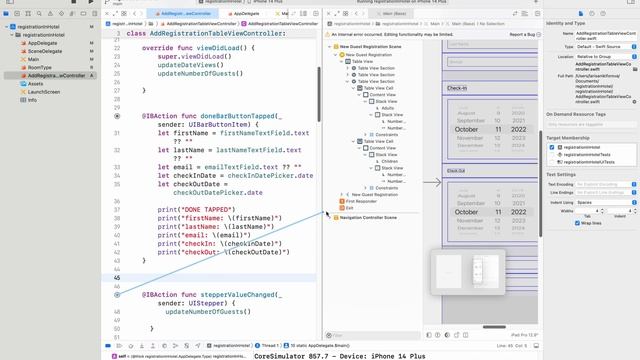The height and width of the screenshot is (360, 640).
Task: Click the stepperValueChanged IBAction connection circle
Action: click(x=117, y=295)
